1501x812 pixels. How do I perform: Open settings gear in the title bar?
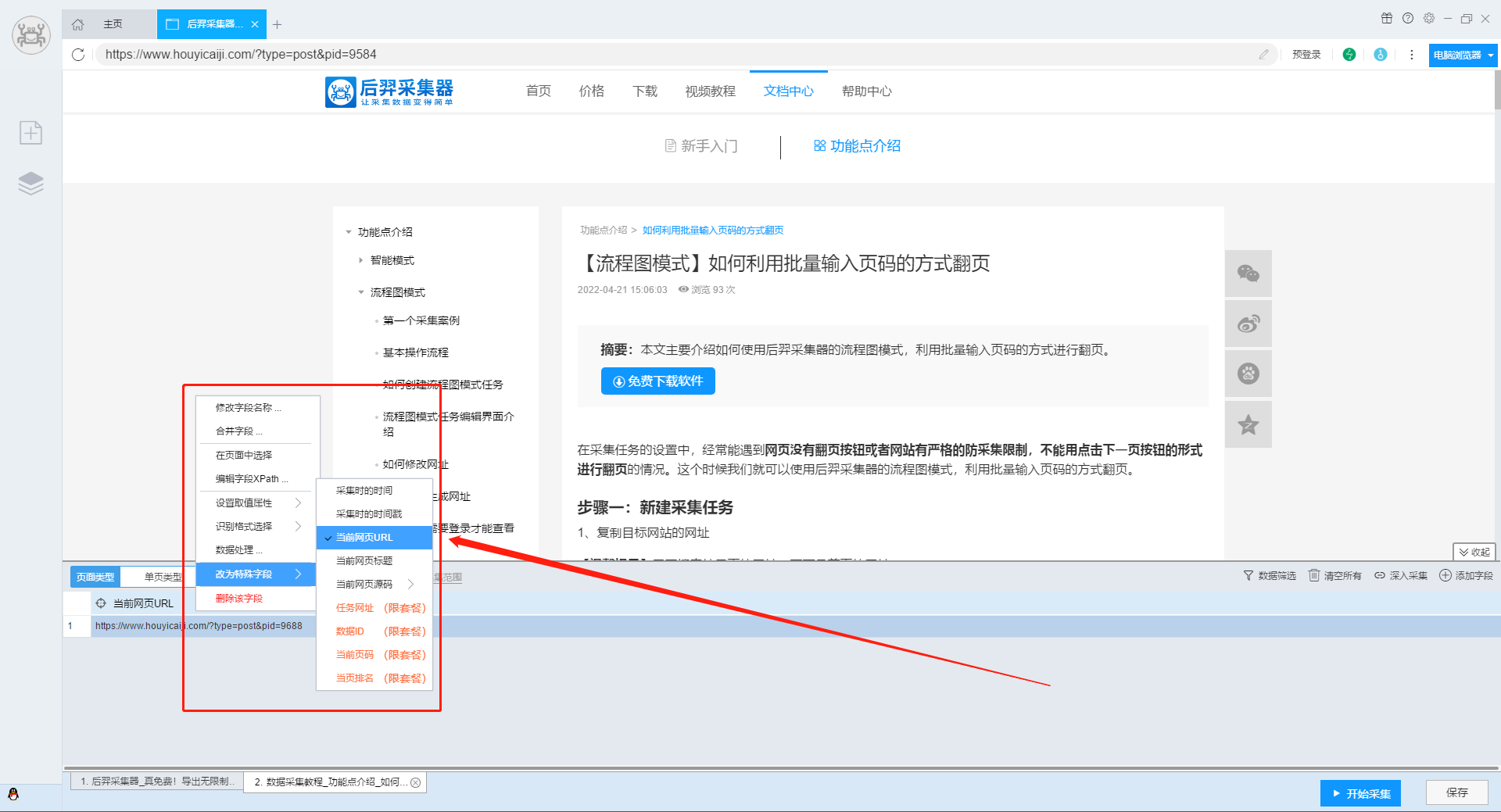click(x=1428, y=18)
